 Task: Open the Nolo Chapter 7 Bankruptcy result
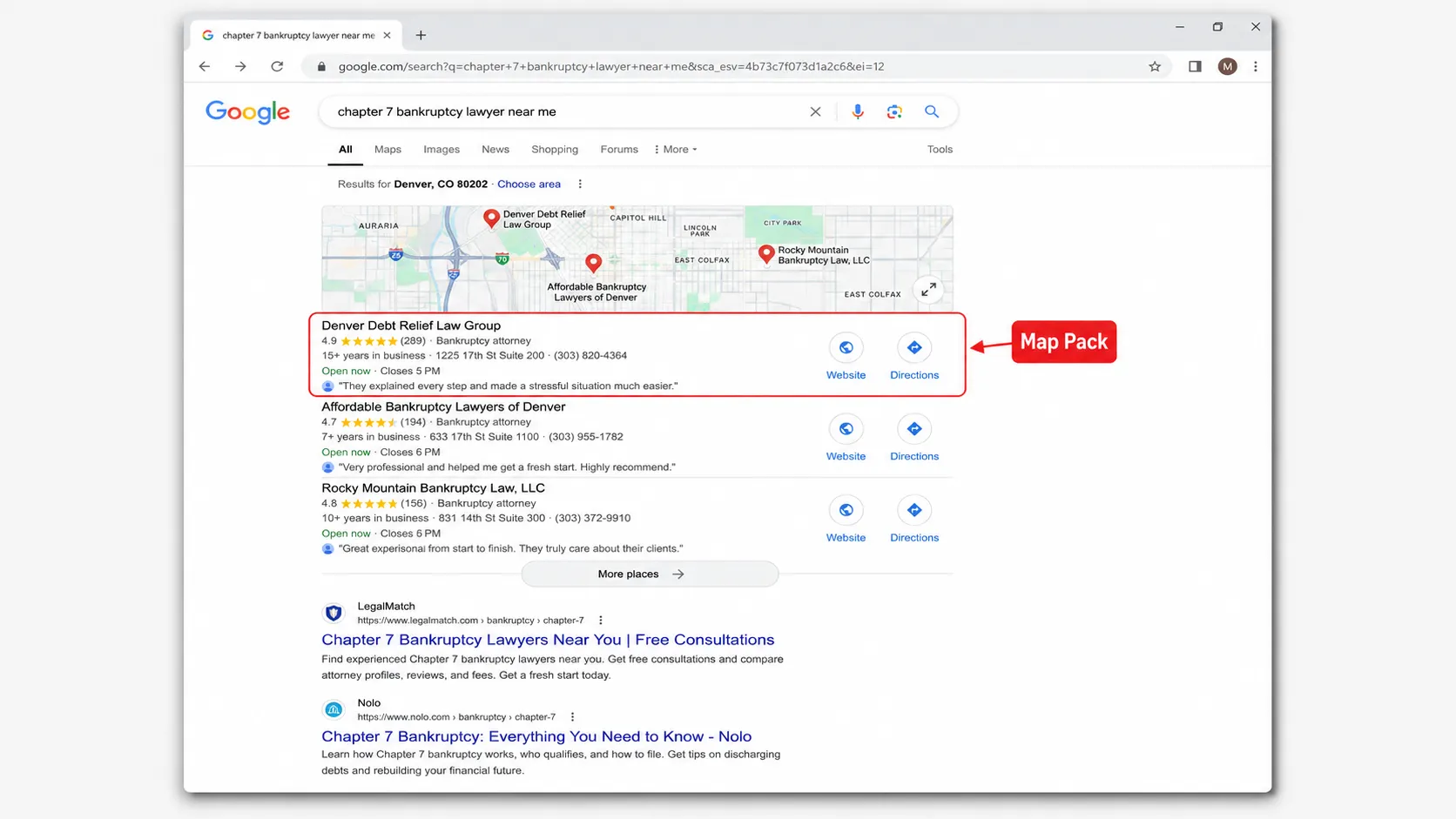click(x=536, y=736)
